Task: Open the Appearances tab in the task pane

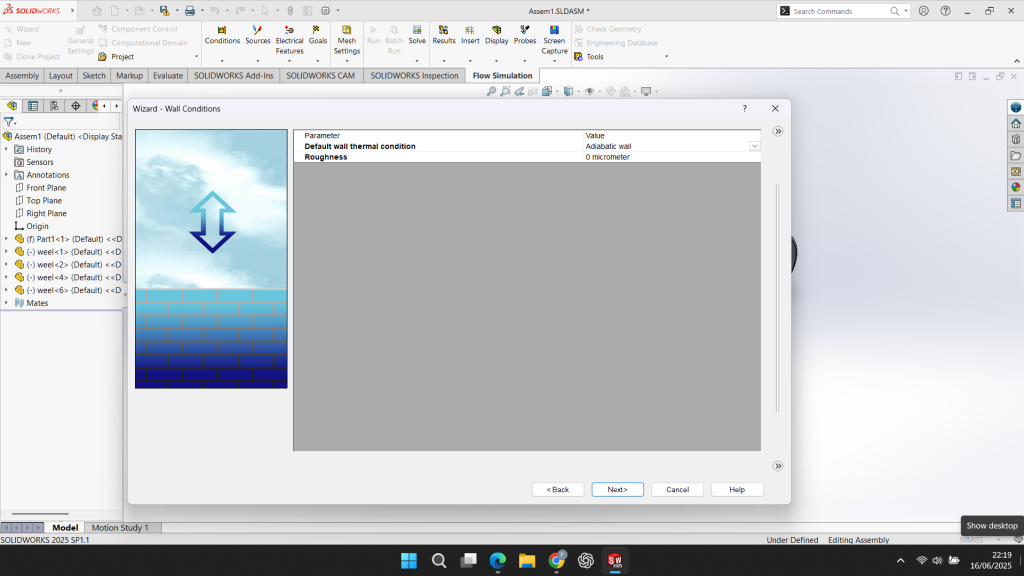Action: pos(1015,187)
